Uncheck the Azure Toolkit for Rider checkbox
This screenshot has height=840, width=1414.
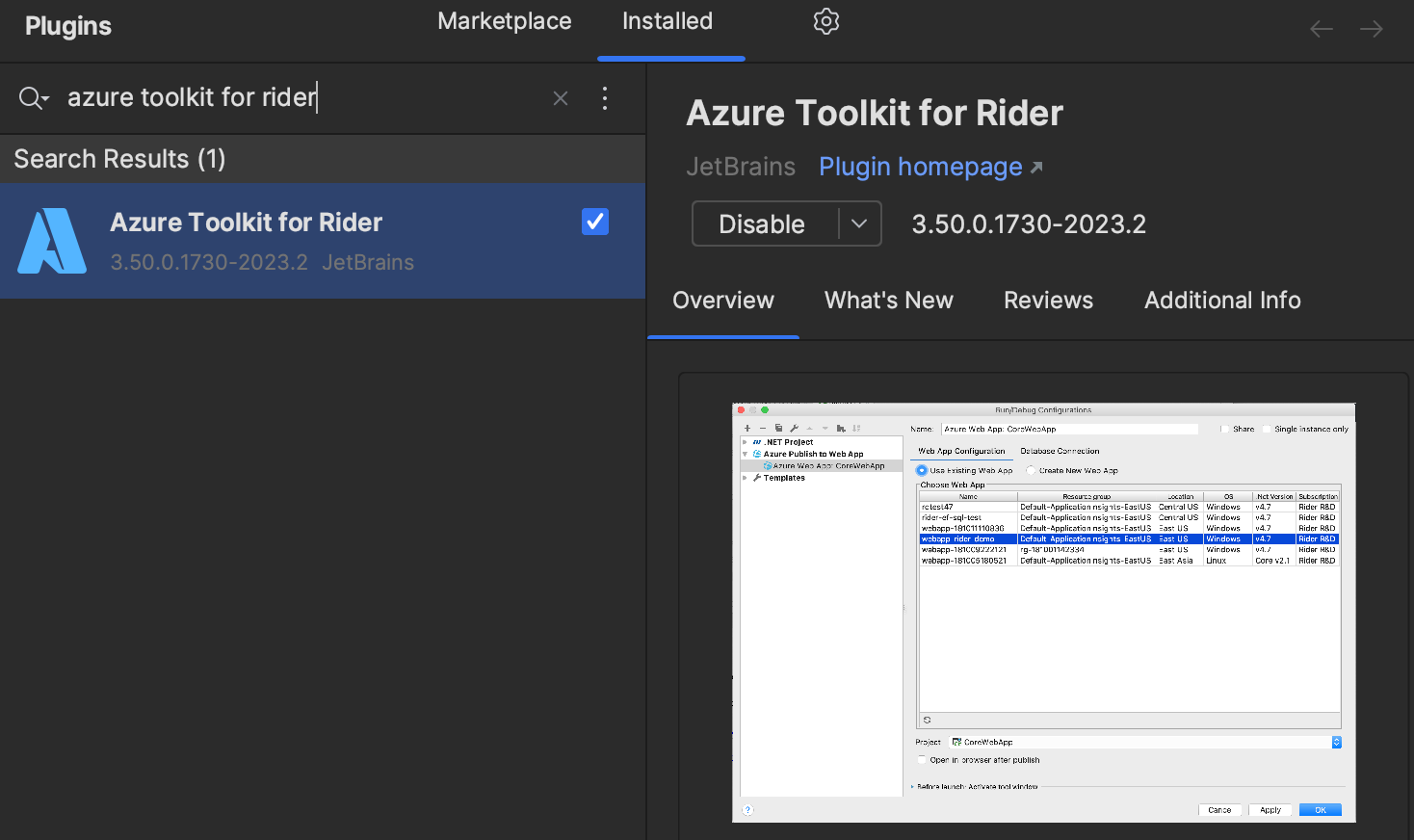595,222
